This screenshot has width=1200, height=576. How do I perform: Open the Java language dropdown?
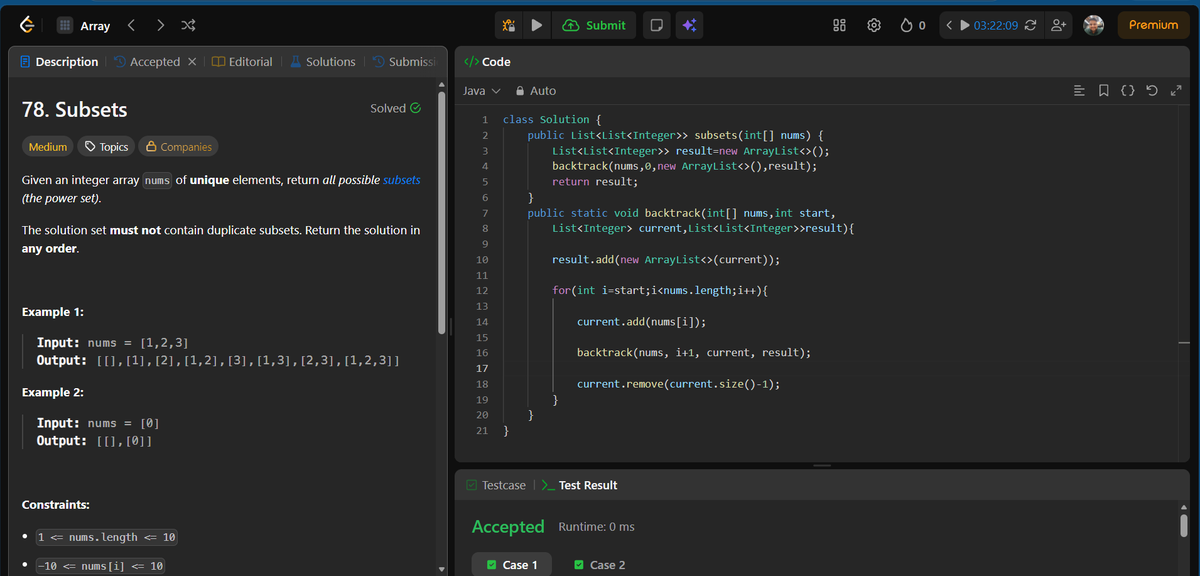pos(482,91)
